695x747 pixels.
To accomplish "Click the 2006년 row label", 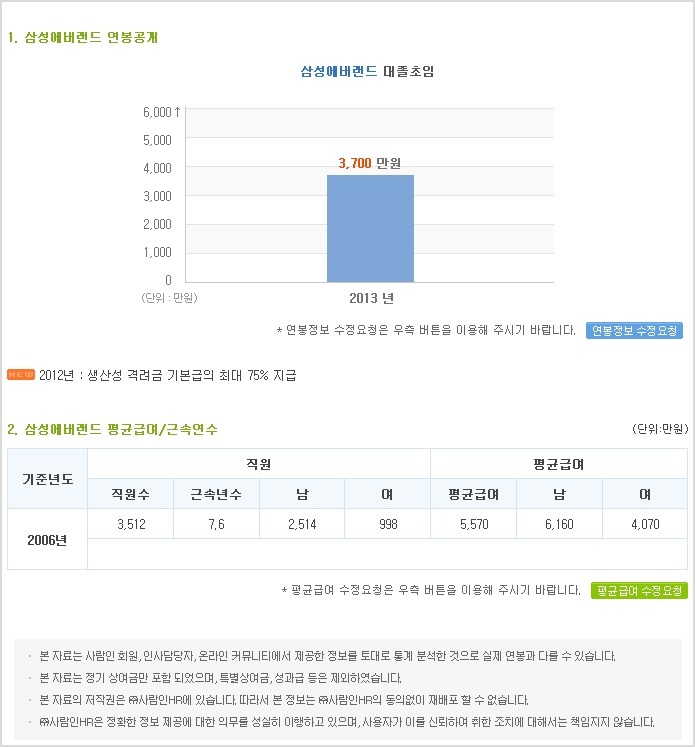I will click(x=47, y=540).
